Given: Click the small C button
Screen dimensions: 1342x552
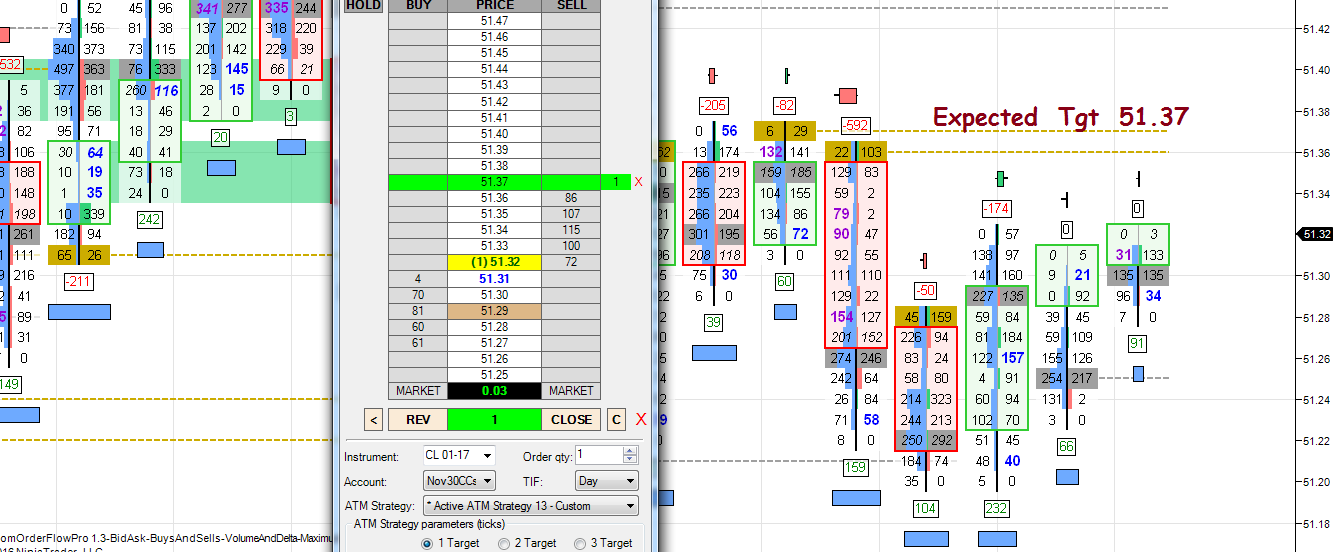Looking at the screenshot, I should pos(616,420).
